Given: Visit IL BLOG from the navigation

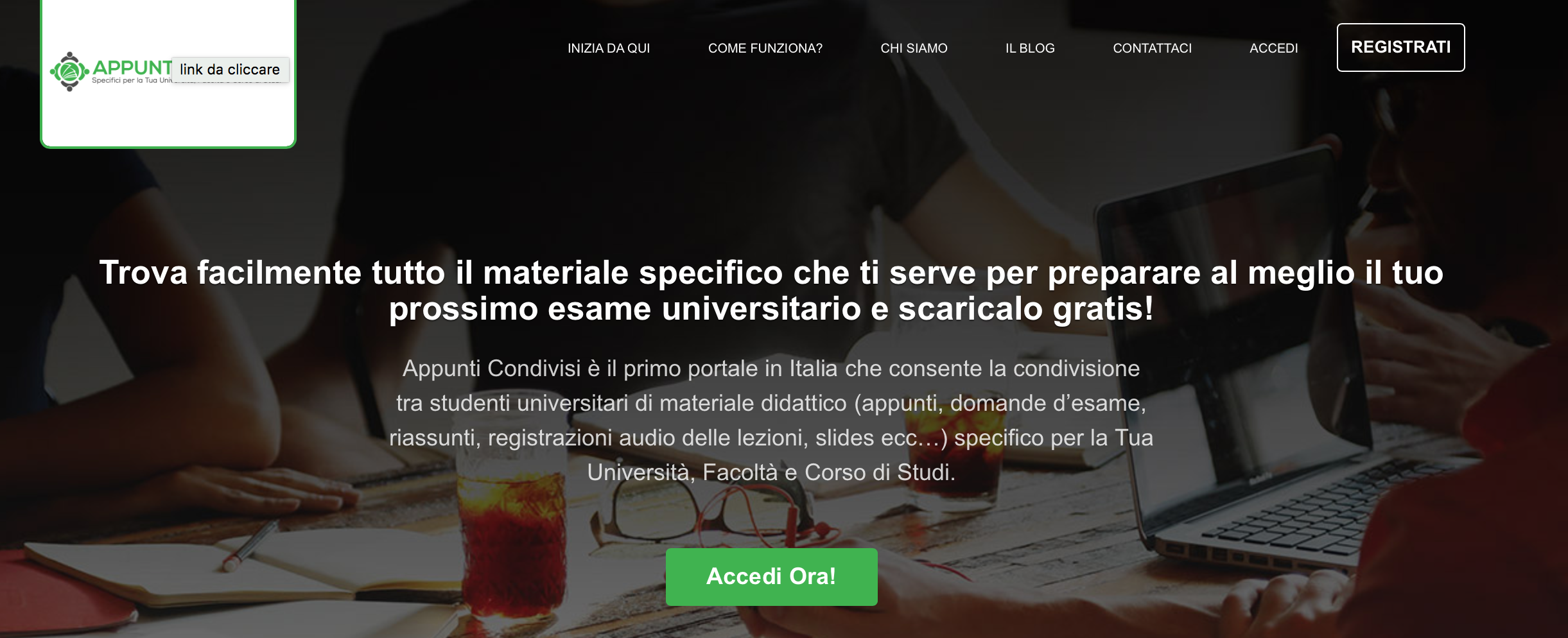Looking at the screenshot, I should pos(1030,48).
